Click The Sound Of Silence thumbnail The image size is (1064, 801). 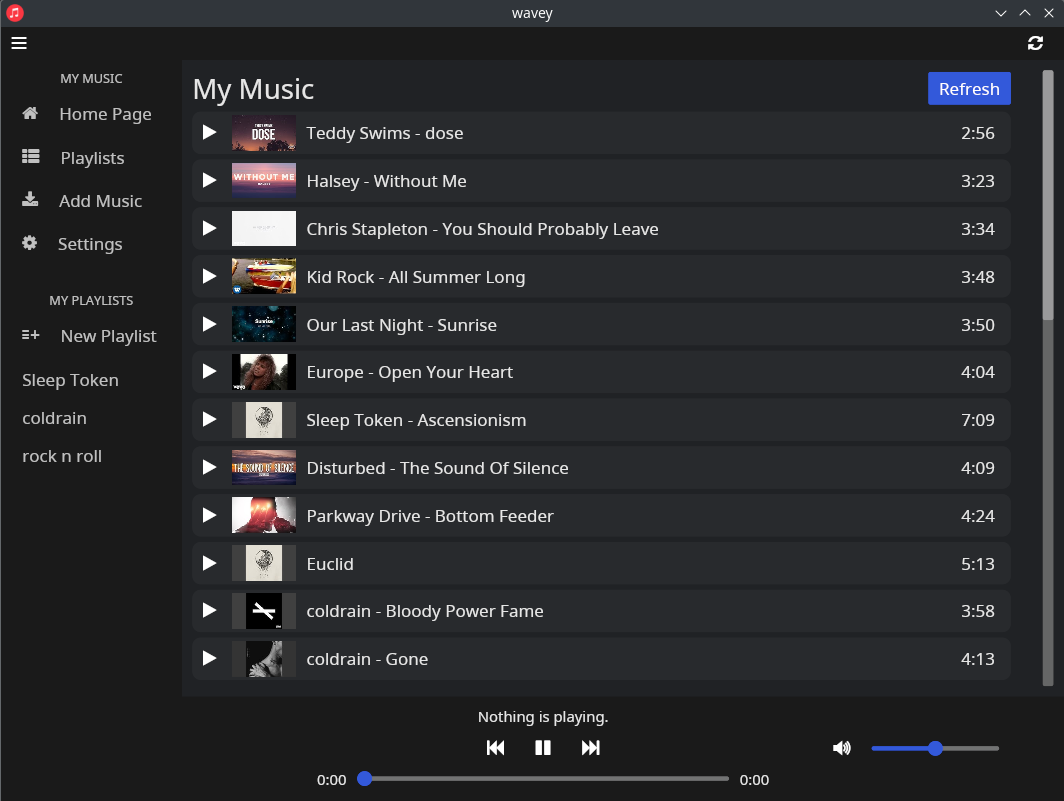pyautogui.click(x=264, y=468)
